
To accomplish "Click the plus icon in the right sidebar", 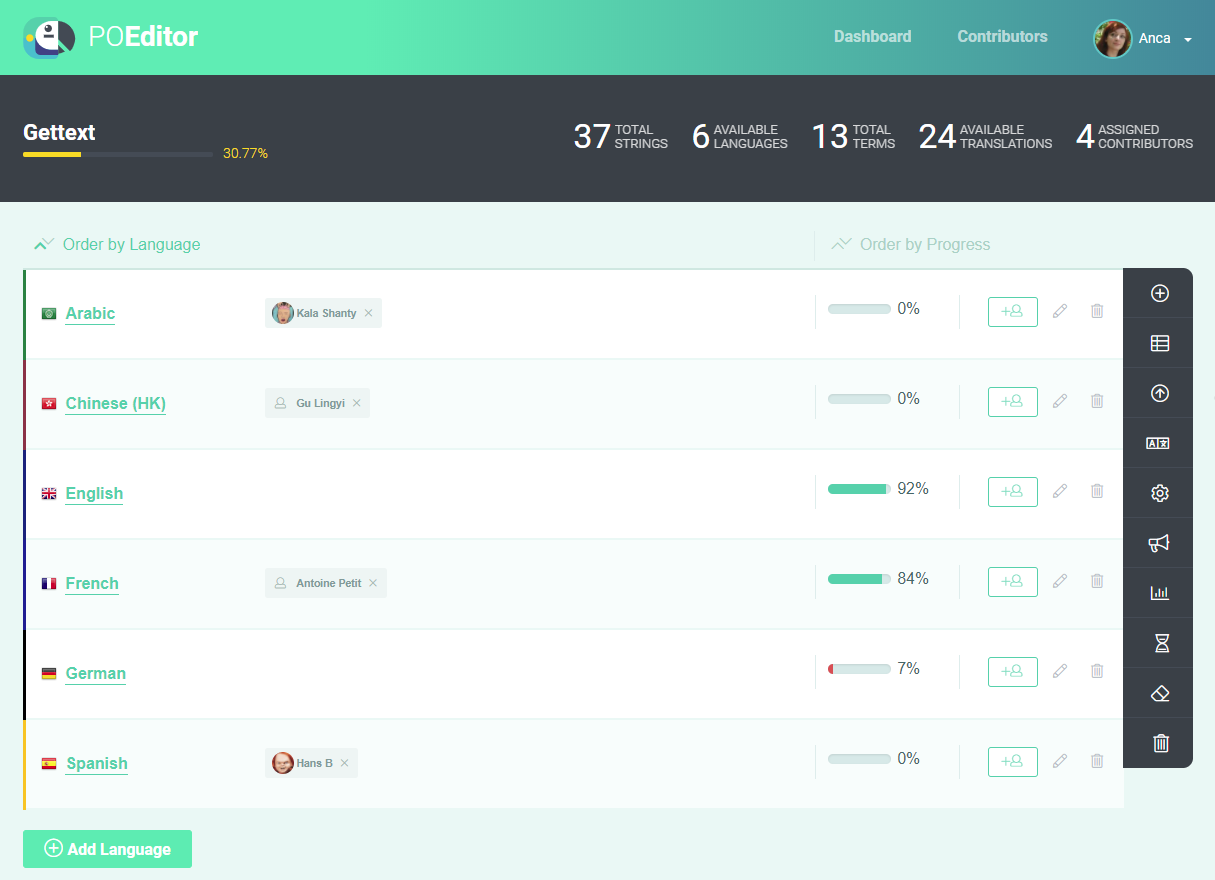I will click(x=1160, y=293).
